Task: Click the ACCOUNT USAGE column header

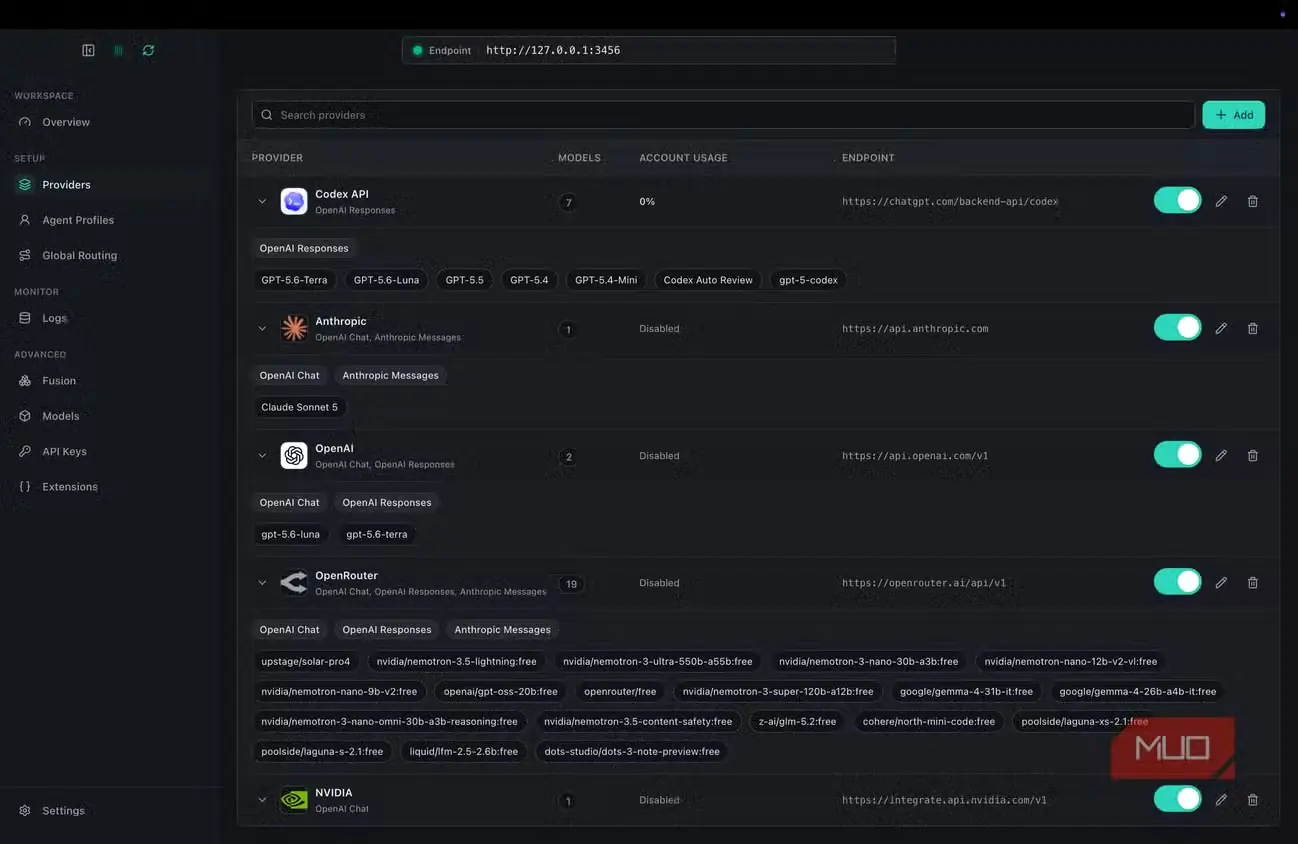Action: (683, 158)
